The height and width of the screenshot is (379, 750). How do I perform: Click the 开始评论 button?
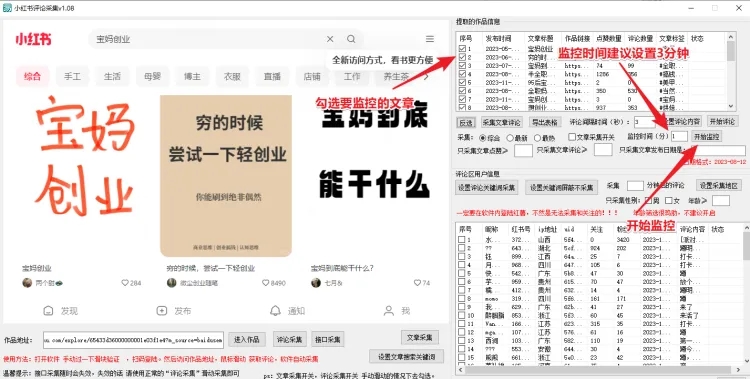click(x=722, y=121)
